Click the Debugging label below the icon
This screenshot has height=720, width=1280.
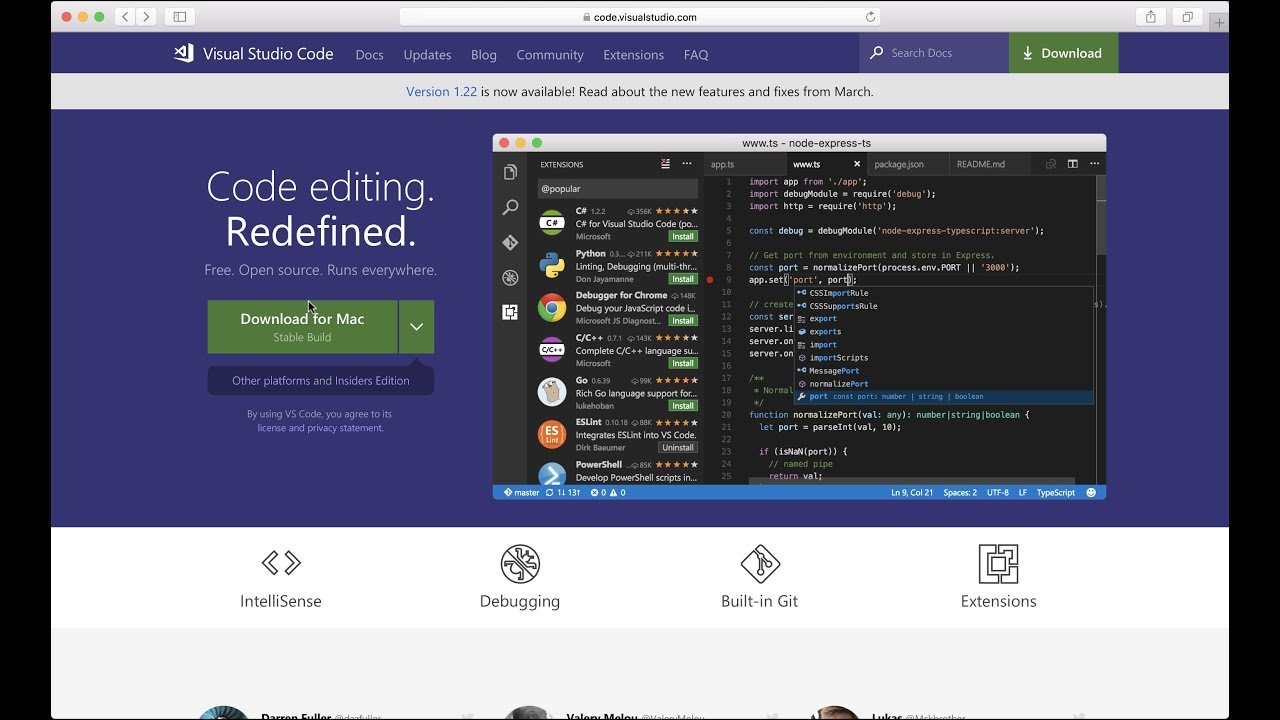tap(520, 601)
